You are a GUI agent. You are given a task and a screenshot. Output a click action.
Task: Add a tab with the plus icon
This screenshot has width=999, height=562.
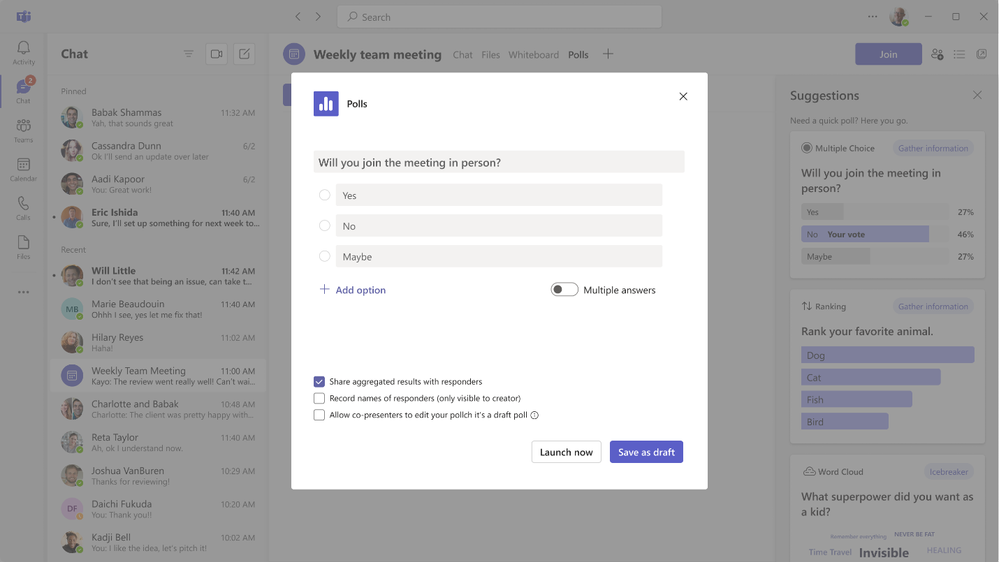608,54
